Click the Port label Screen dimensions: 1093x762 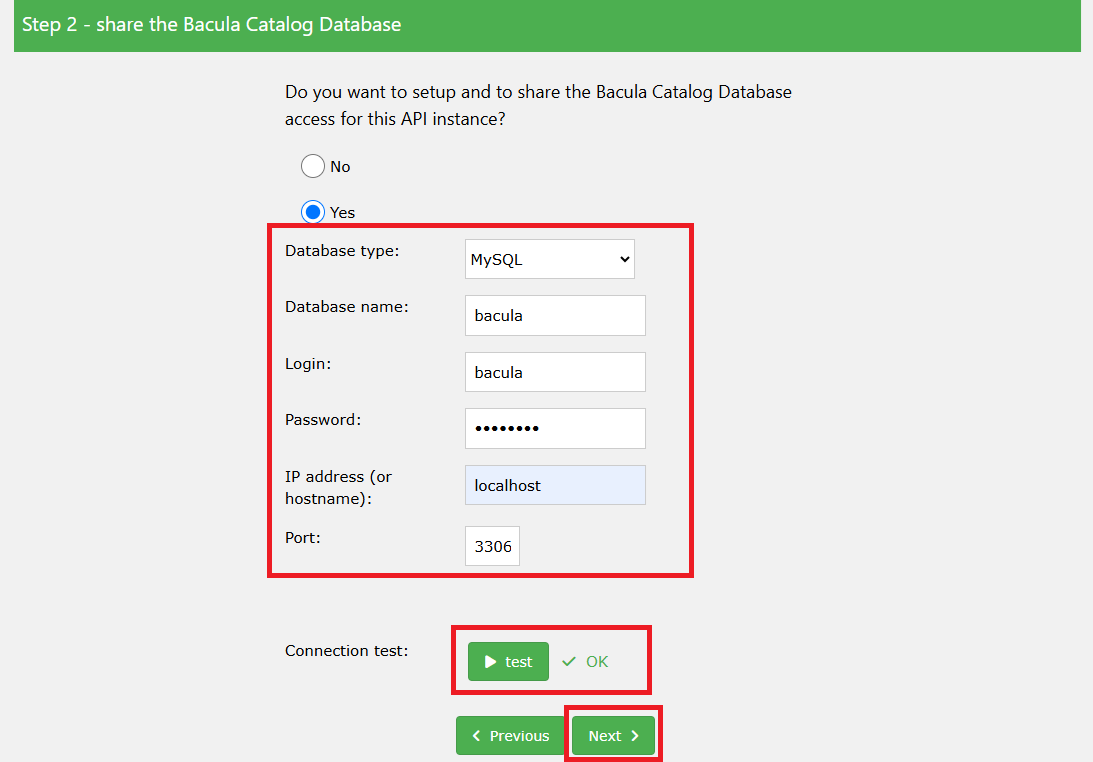point(303,538)
